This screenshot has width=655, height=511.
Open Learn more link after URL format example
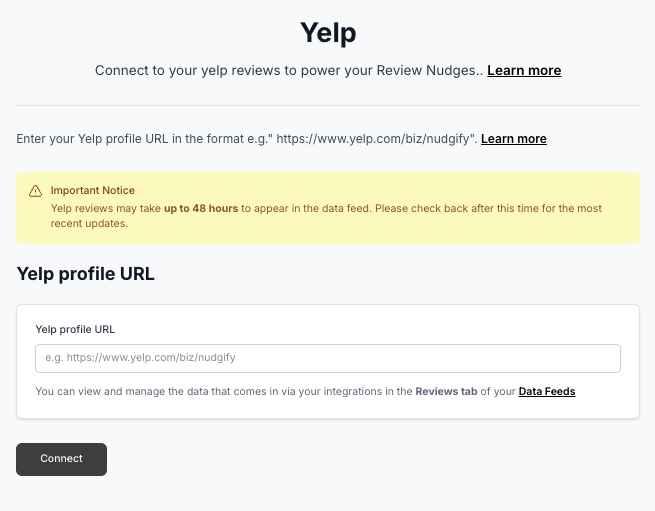pyautogui.click(x=513, y=139)
